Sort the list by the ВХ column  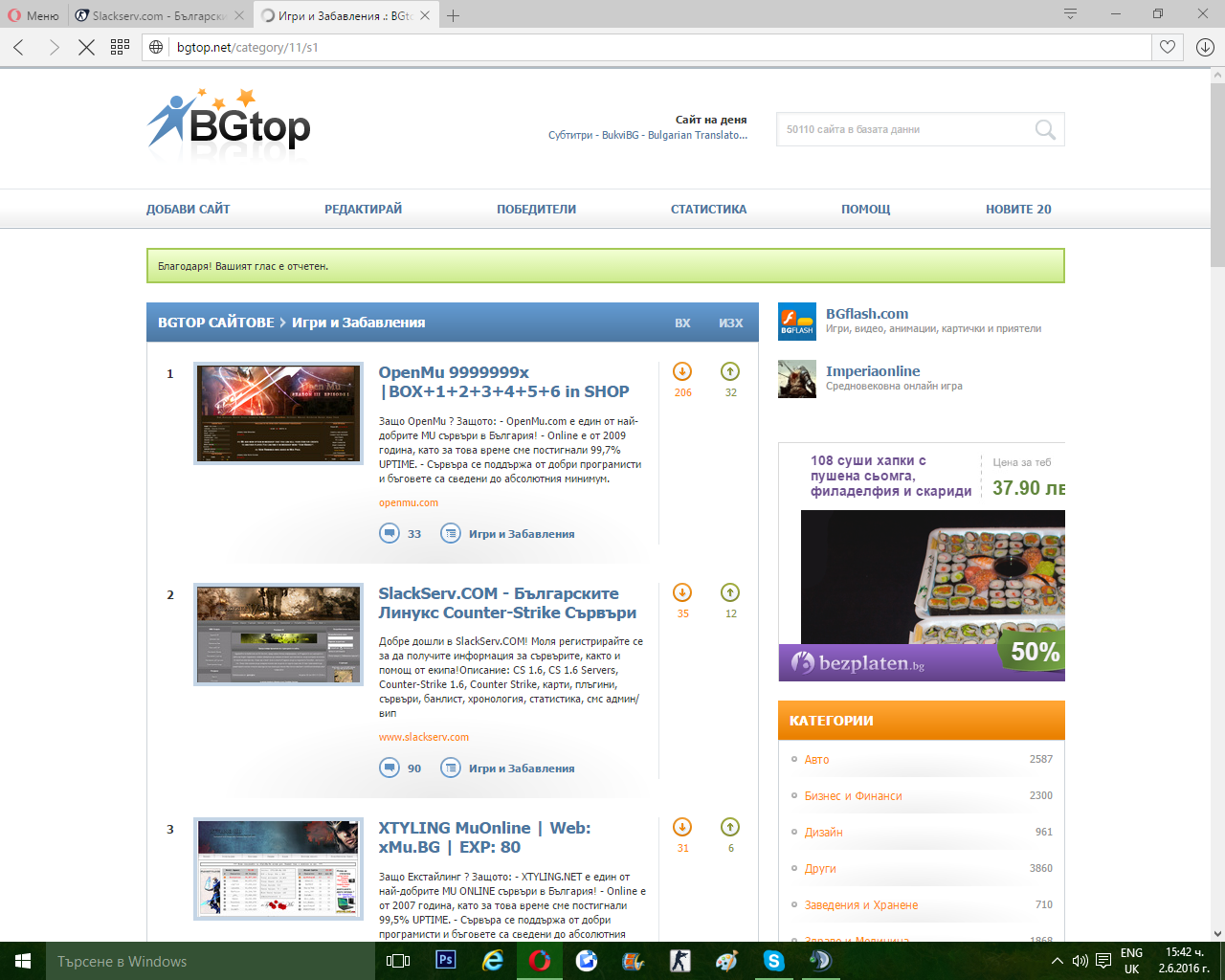coord(682,323)
